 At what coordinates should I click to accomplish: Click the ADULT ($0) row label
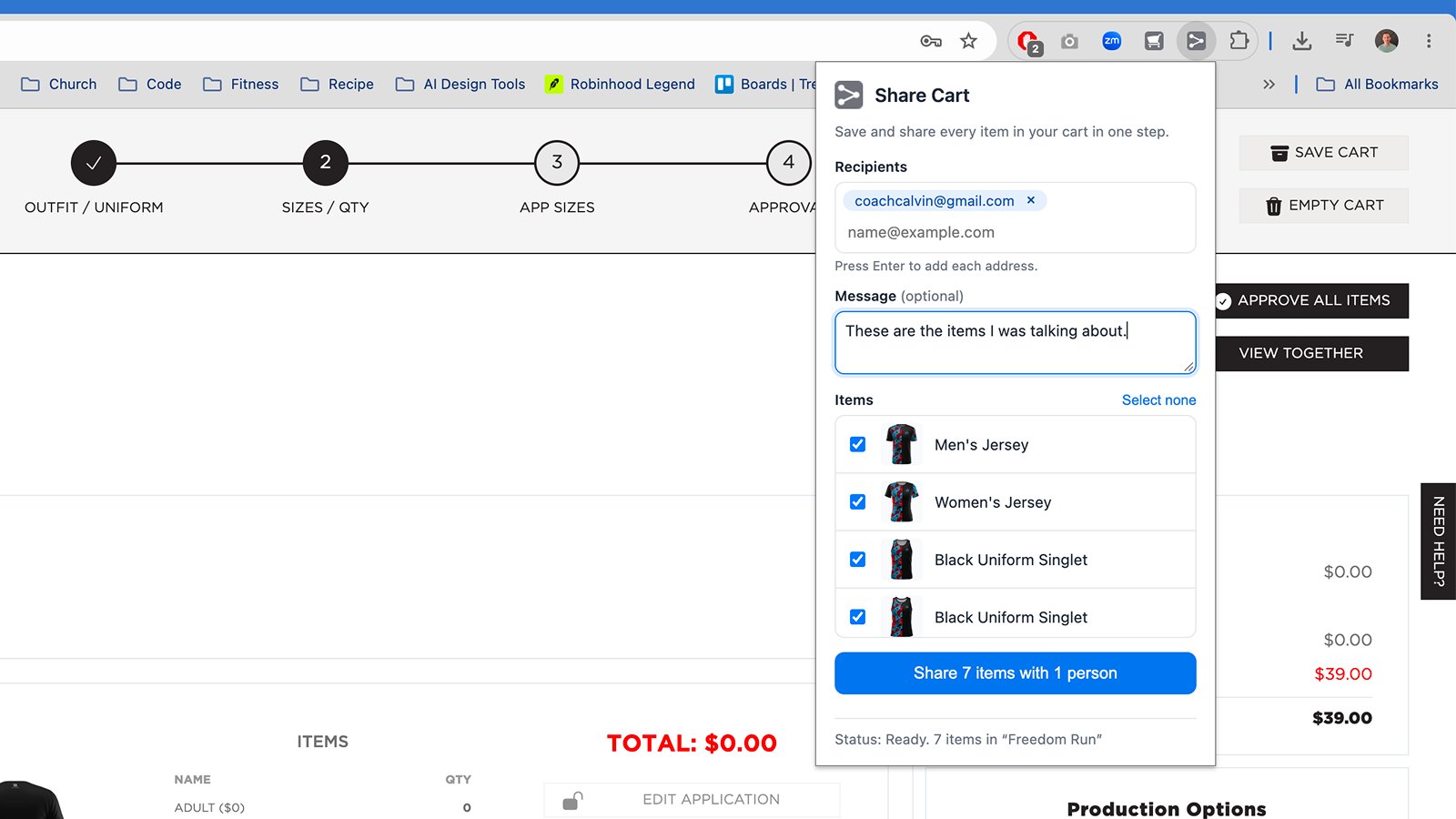(x=209, y=807)
